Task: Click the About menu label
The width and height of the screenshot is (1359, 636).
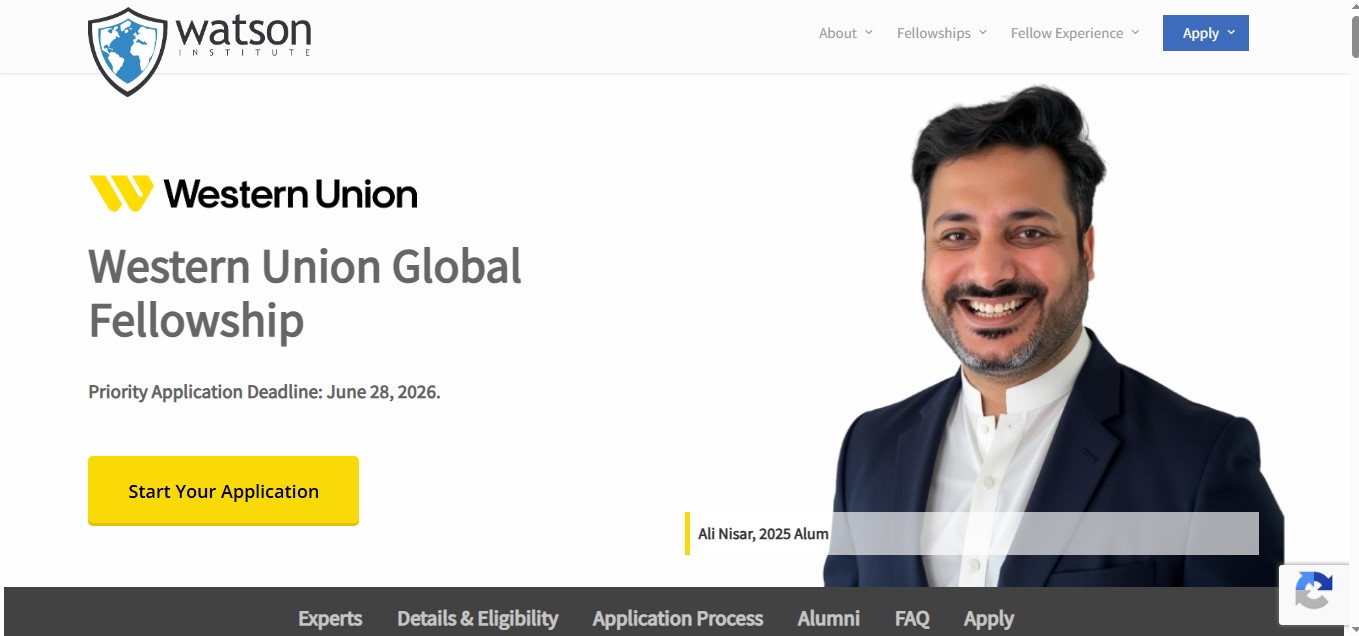Action: tap(837, 33)
